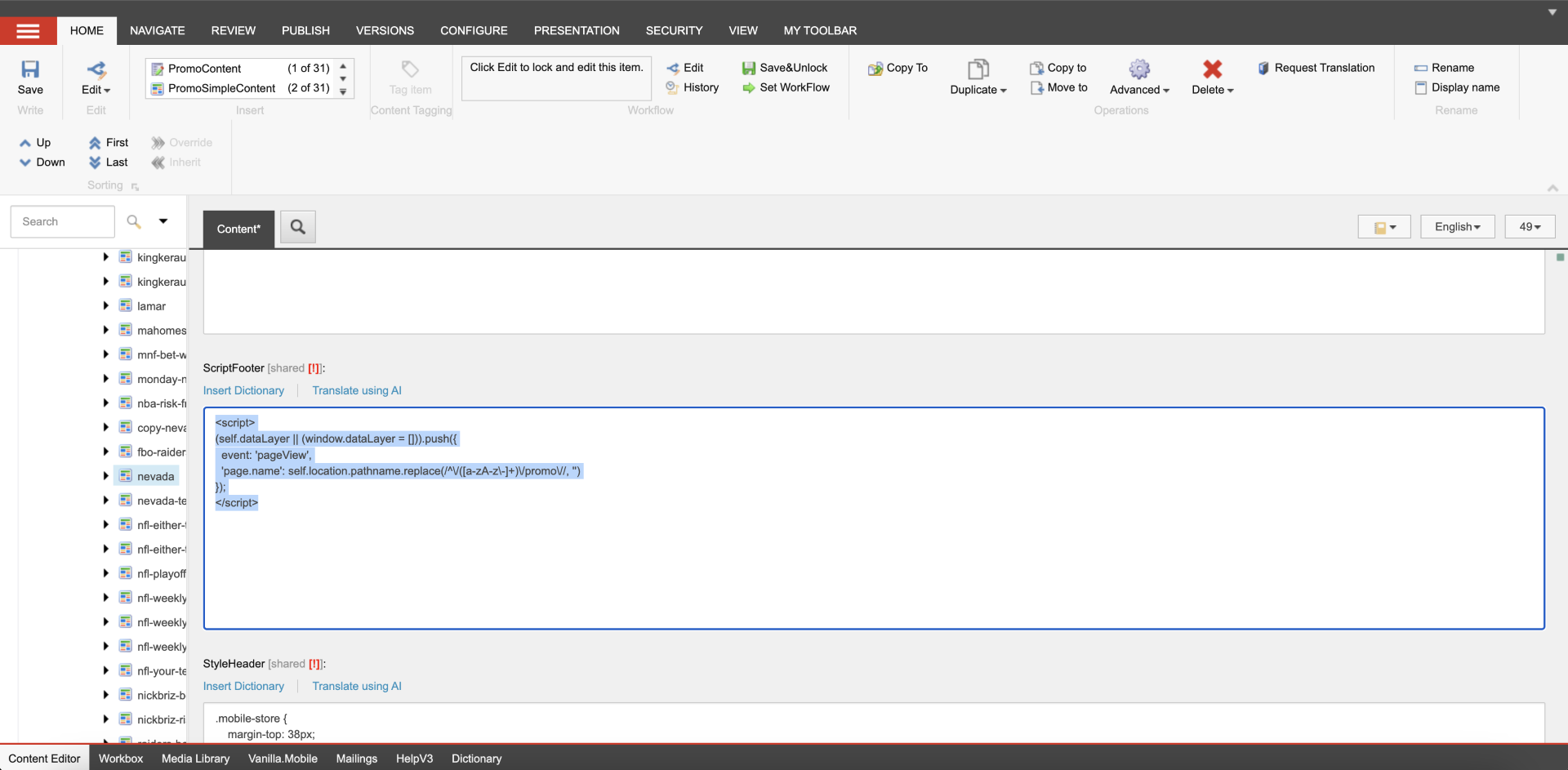This screenshot has height=770, width=1568.
Task: Click the Insert list down arrow
Action: [x=343, y=78]
